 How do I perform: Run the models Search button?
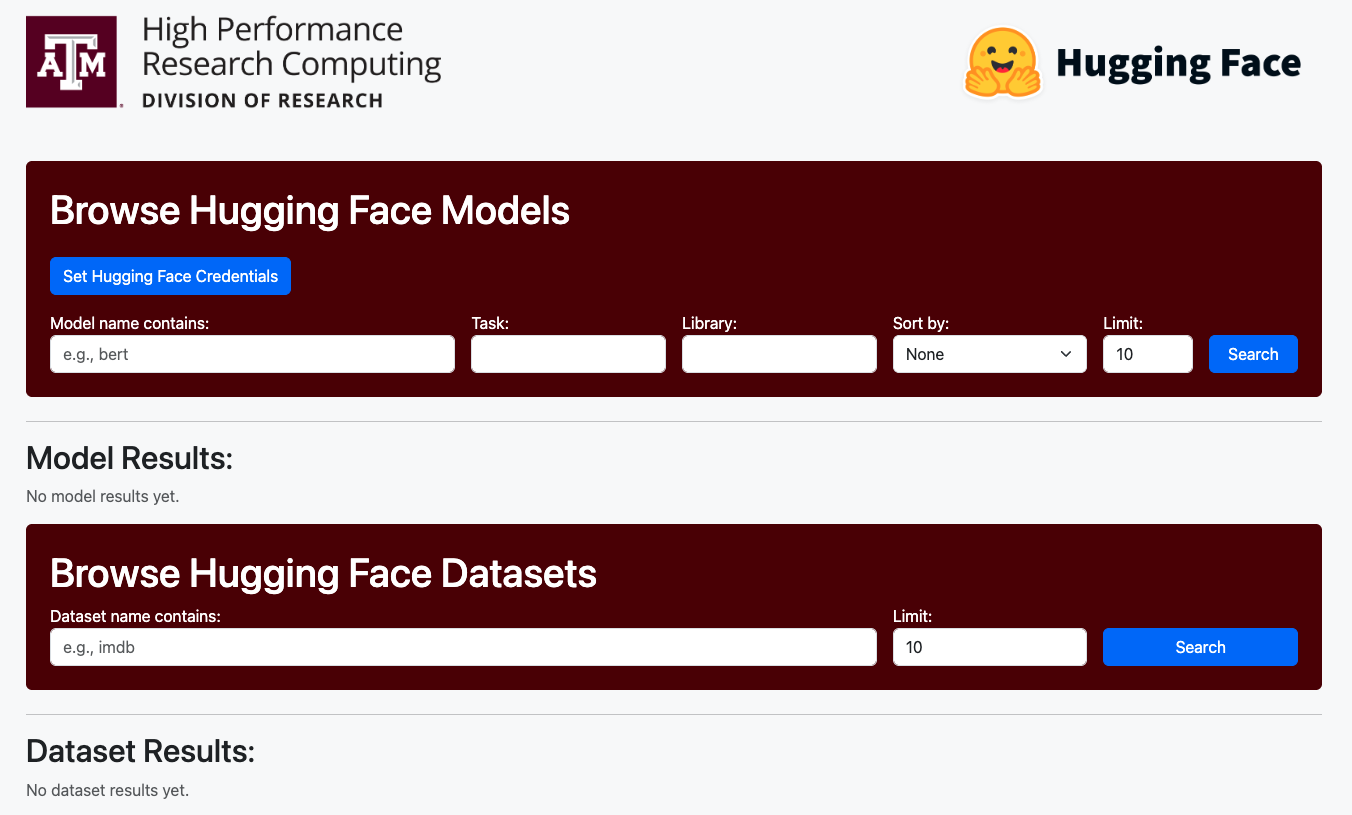pos(1253,354)
